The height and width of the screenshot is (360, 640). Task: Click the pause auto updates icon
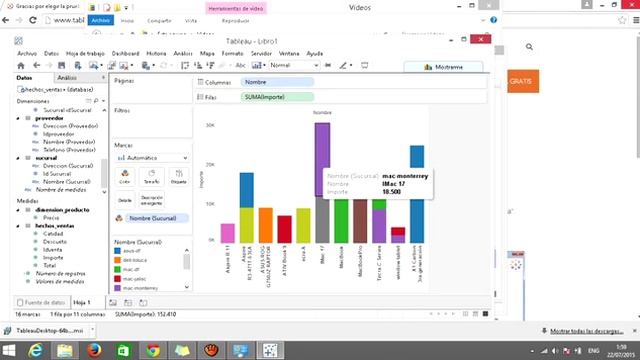click(x=146, y=65)
